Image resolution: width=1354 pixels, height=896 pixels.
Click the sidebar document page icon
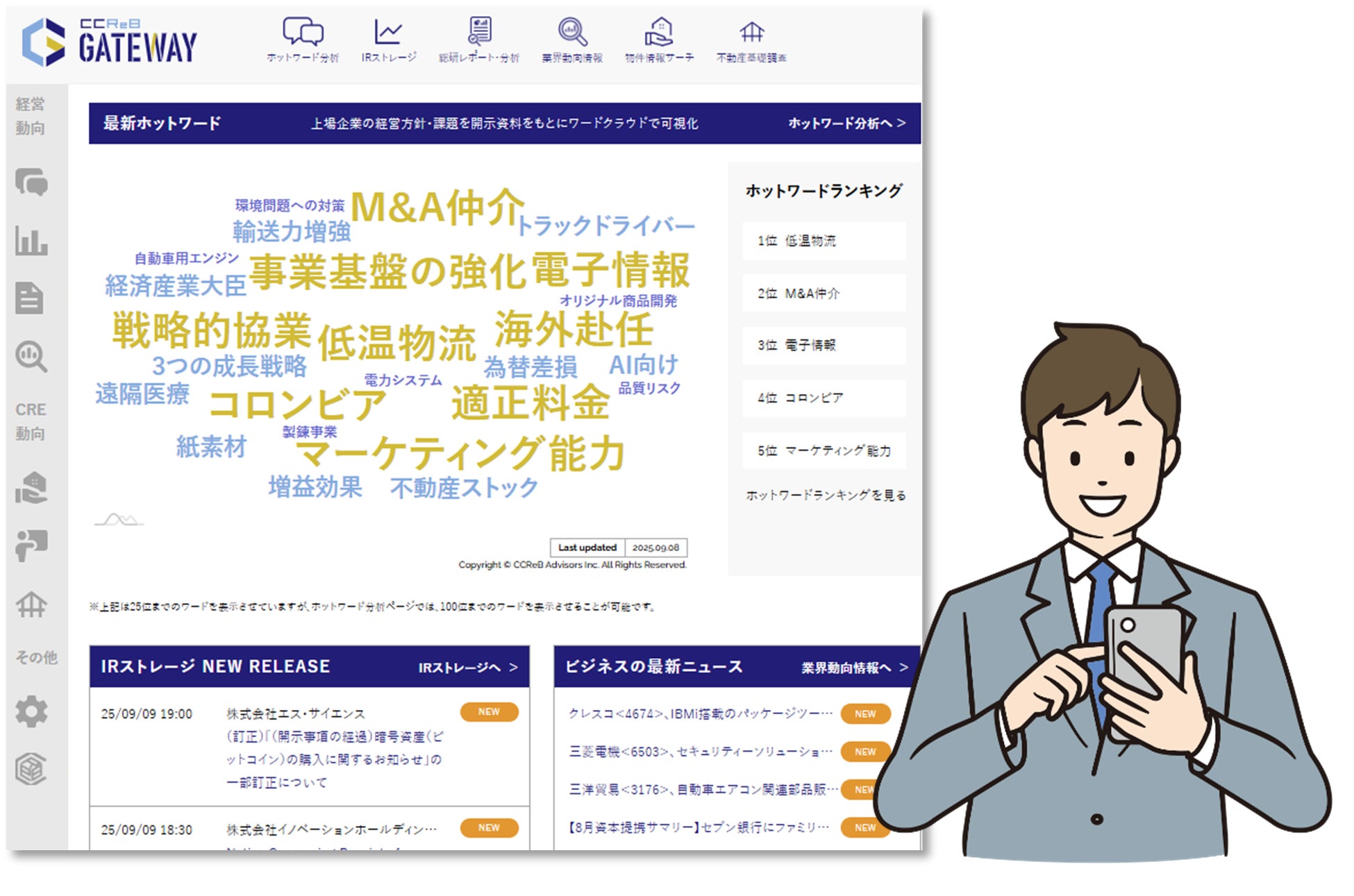(x=30, y=298)
